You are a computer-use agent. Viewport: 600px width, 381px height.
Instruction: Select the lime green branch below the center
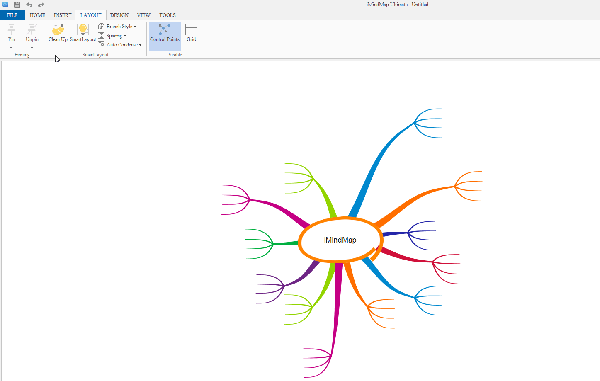tap(325, 285)
